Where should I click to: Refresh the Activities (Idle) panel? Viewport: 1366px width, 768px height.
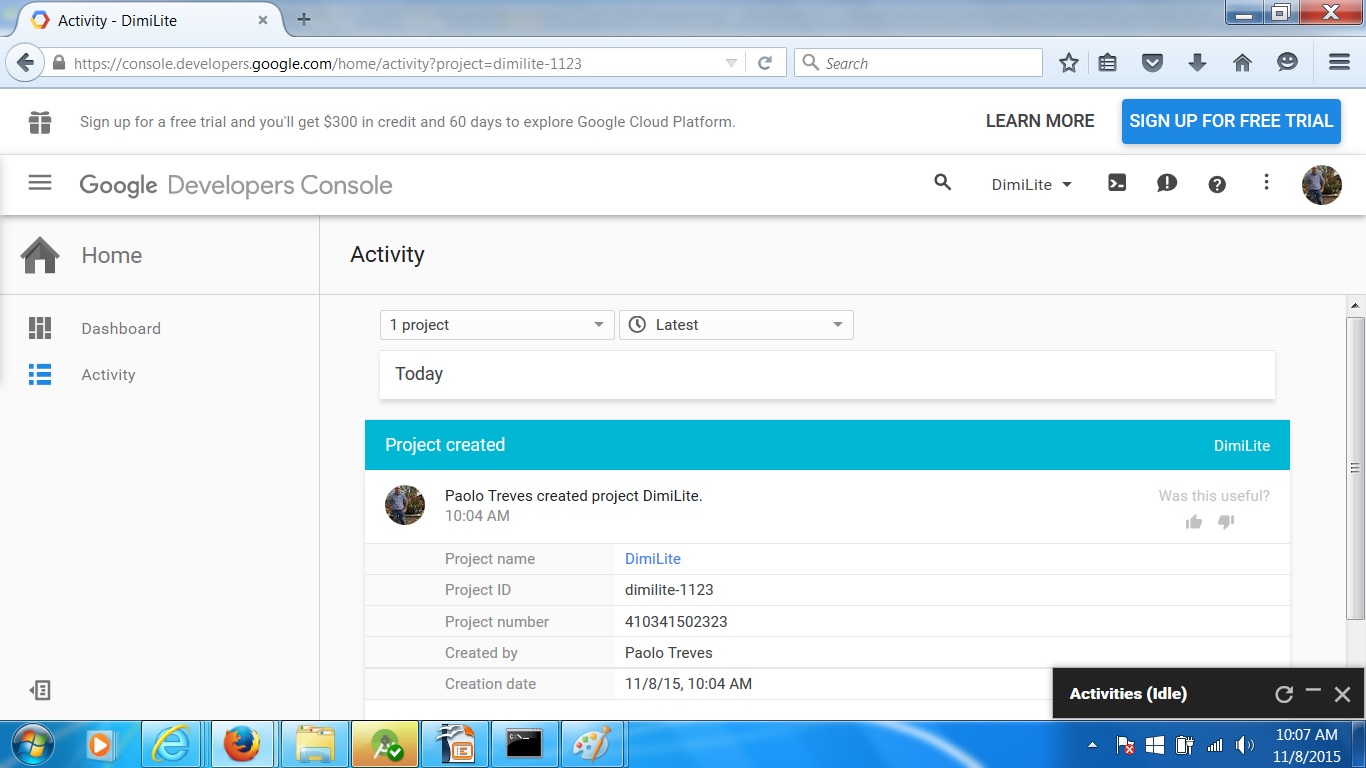click(1284, 694)
